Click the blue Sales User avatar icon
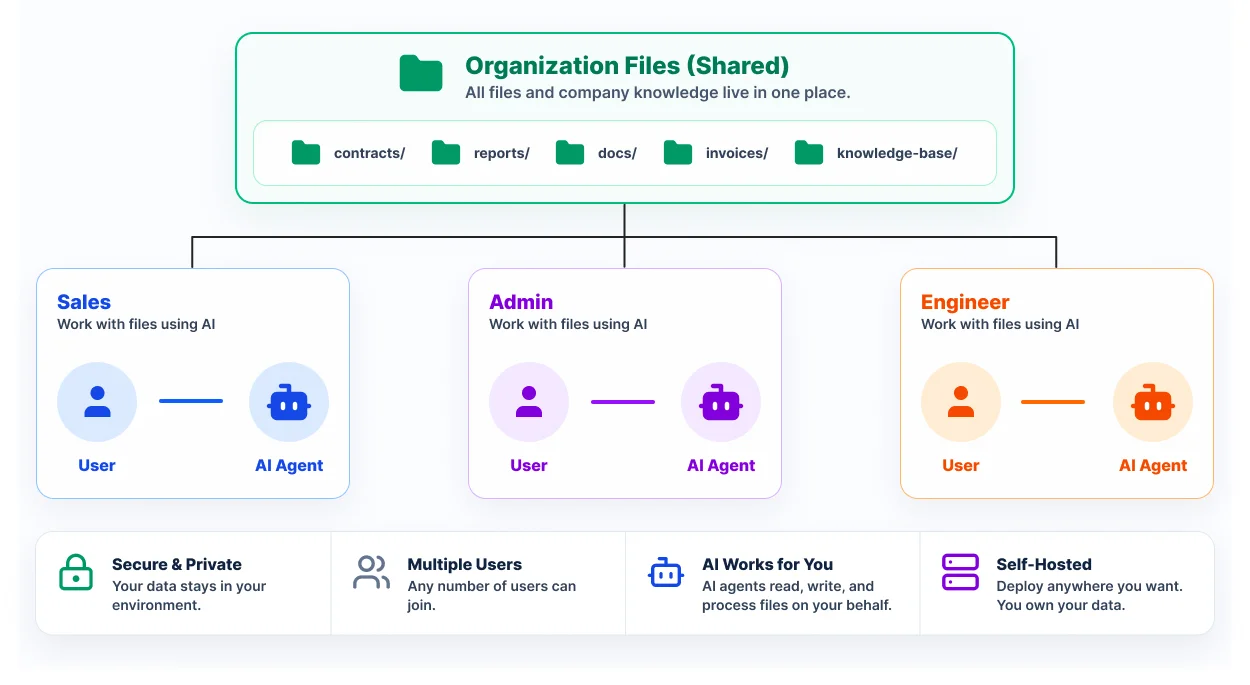 tap(97, 402)
